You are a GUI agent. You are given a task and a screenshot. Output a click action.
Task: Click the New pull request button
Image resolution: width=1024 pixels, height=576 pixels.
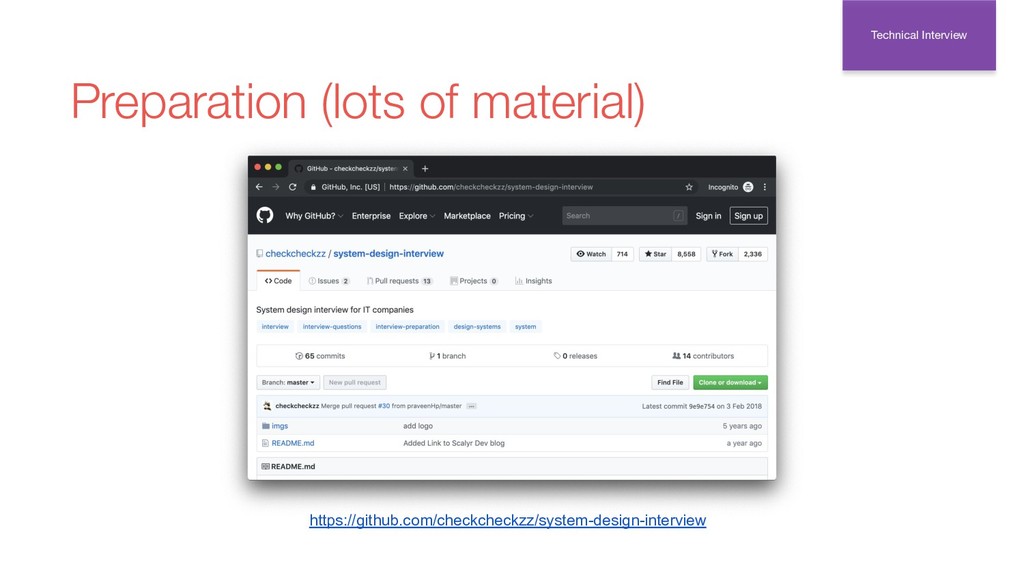pyautogui.click(x=355, y=383)
